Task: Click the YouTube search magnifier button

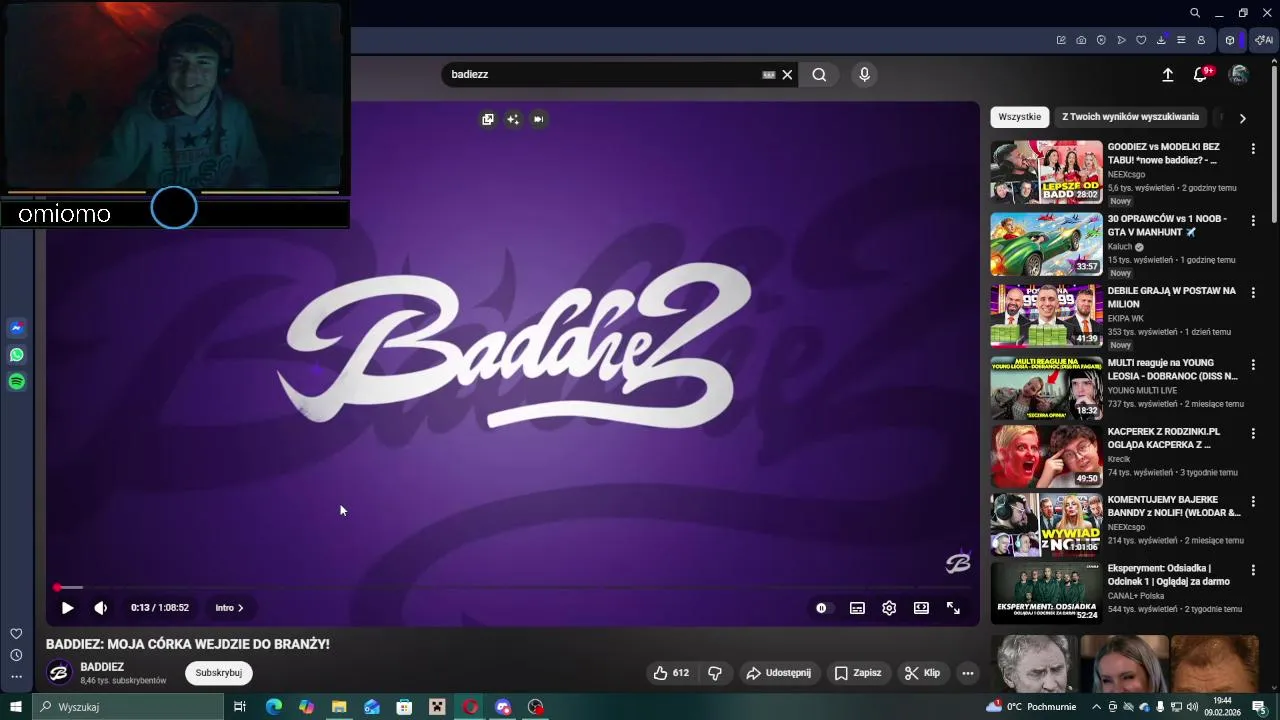Action: (819, 74)
